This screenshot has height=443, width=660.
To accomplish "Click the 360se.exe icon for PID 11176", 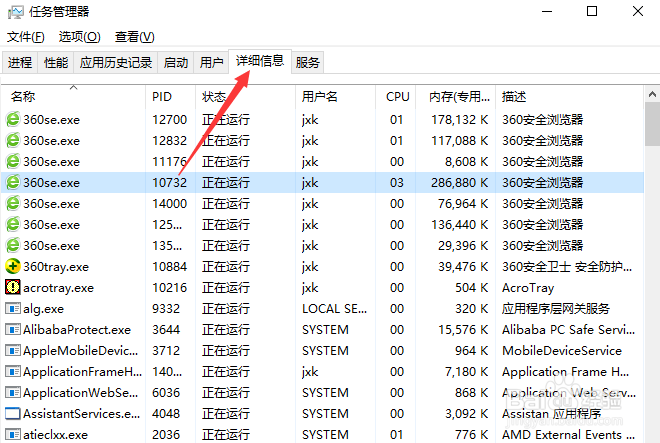I will (13, 161).
